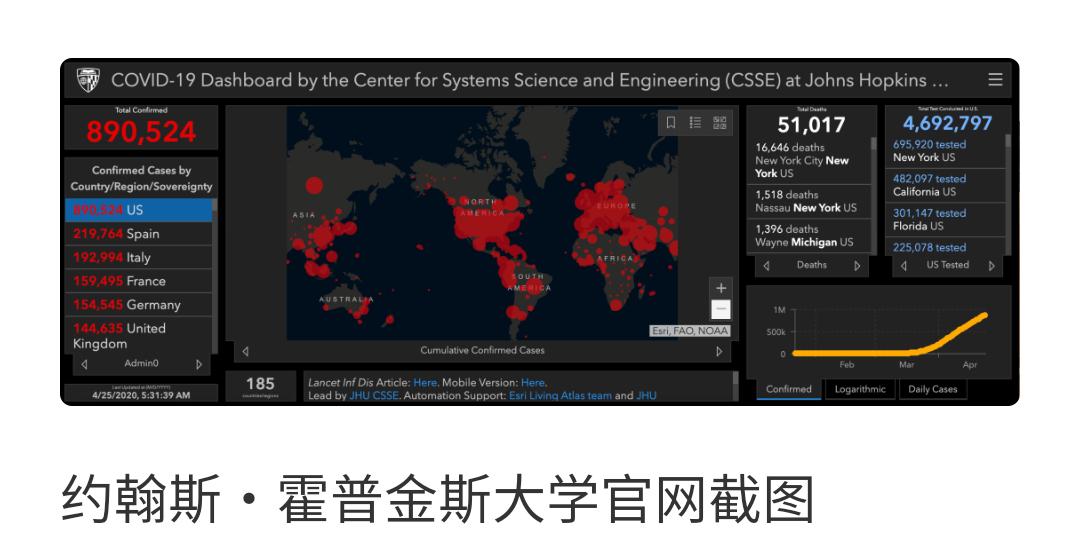Open the basemap gallery grid icon
Viewport: 1065px width, 549px height.
[719, 122]
